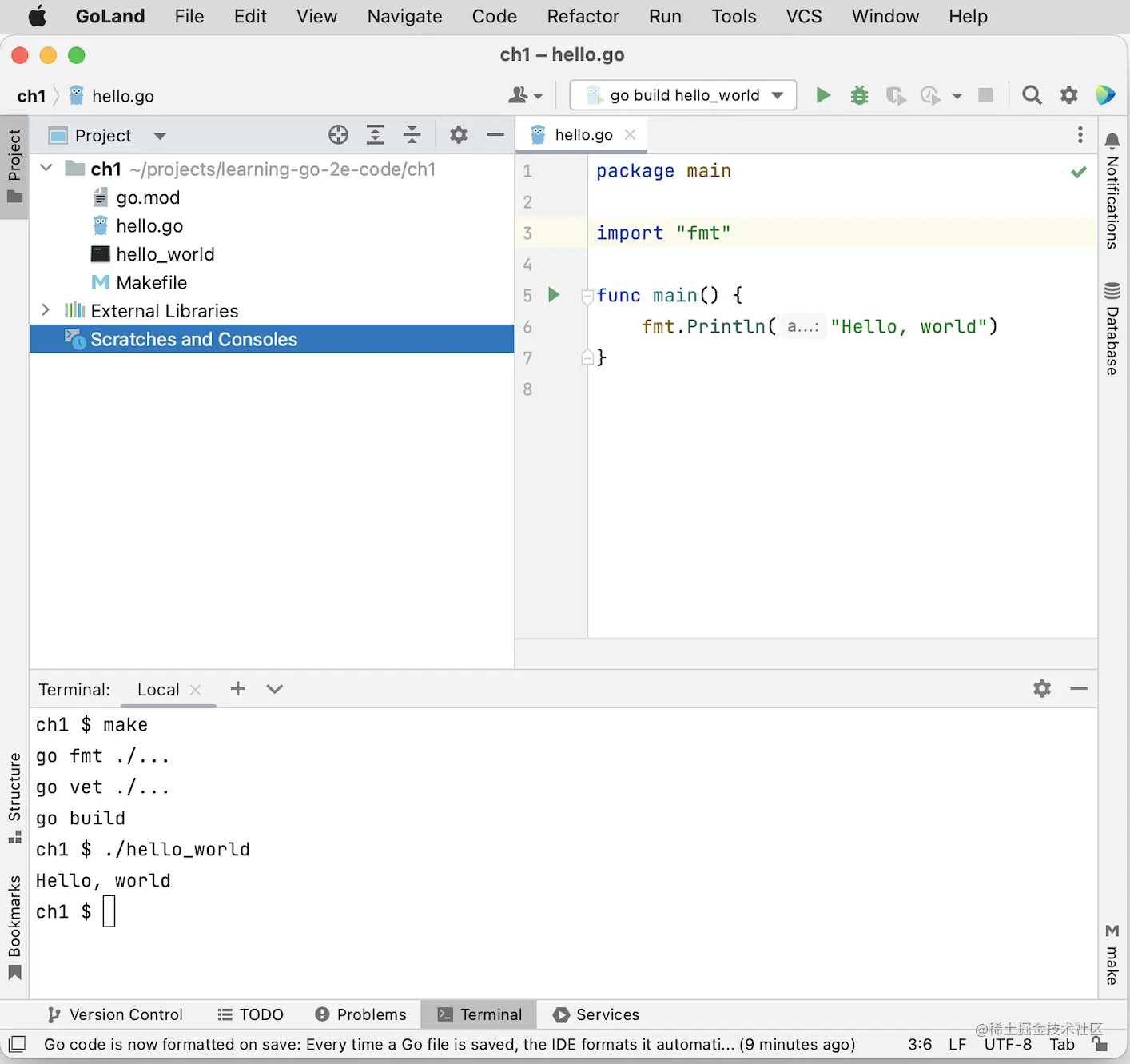Open the Services tool window
Viewport: 1130px width, 1064px height.
(596, 1014)
